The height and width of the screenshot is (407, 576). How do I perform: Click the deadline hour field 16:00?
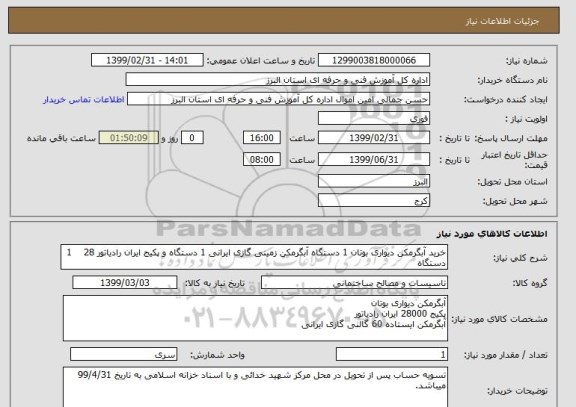click(262, 138)
